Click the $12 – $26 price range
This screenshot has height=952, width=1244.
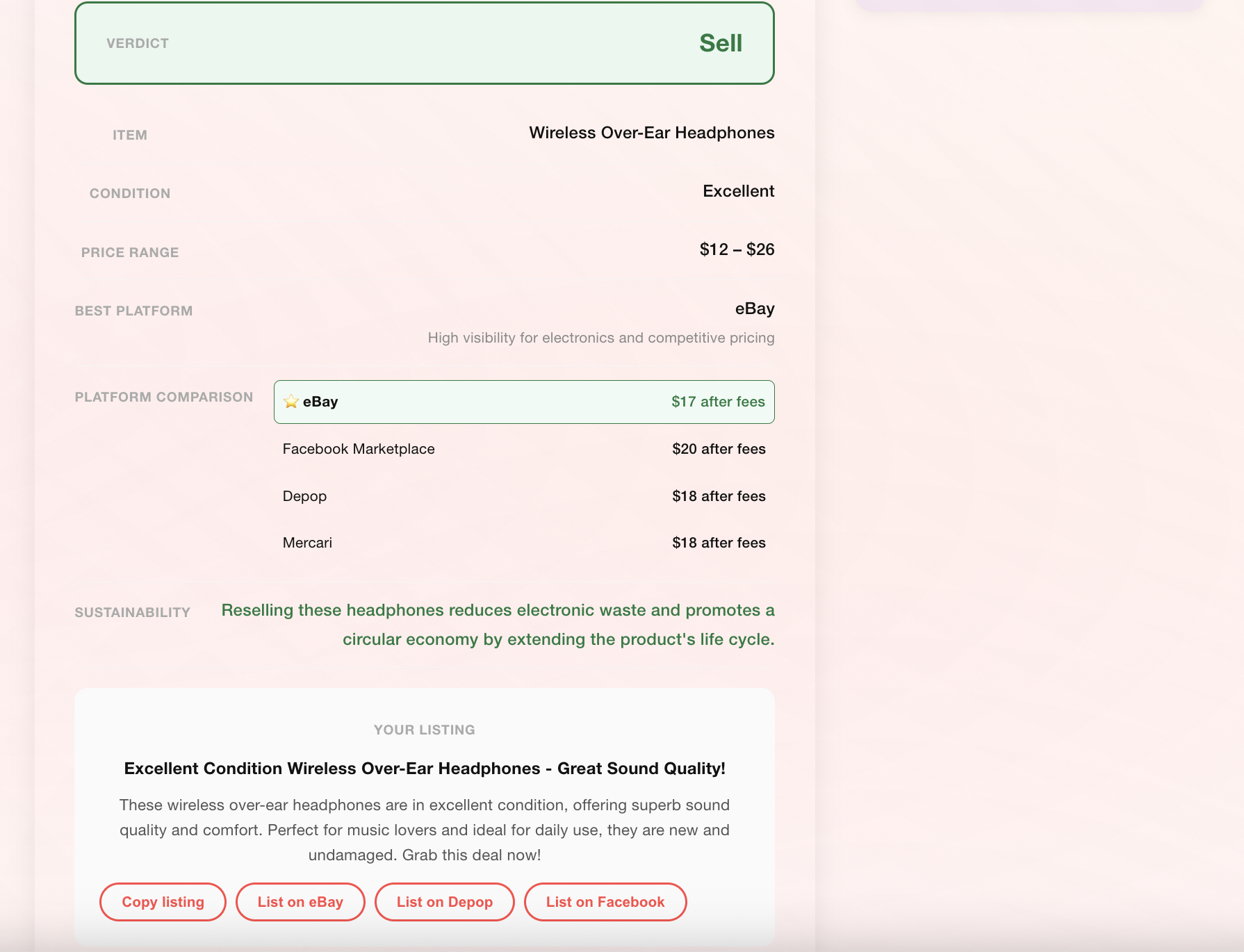737,249
